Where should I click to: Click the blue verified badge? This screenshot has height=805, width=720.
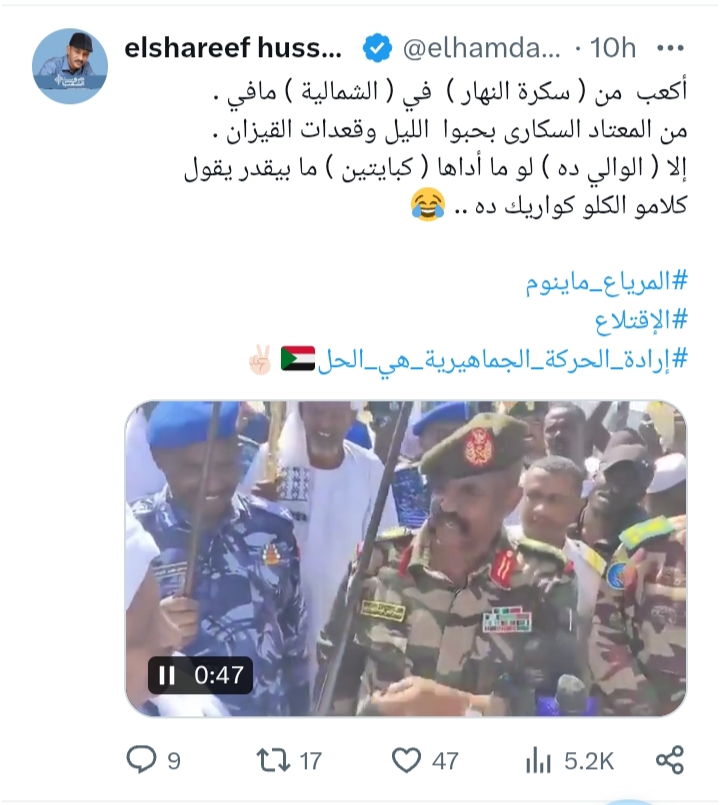point(377,48)
